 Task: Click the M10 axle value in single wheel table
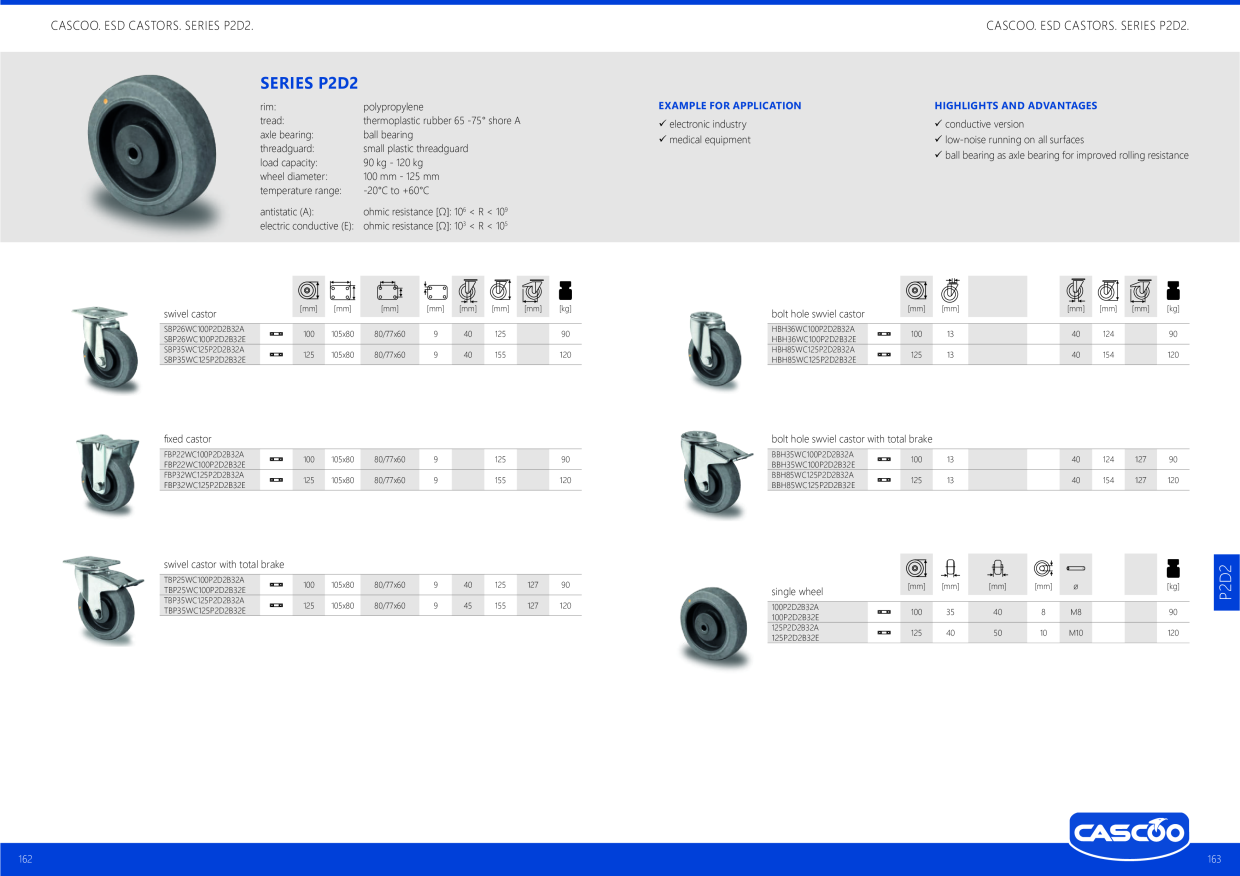[x=1076, y=633]
